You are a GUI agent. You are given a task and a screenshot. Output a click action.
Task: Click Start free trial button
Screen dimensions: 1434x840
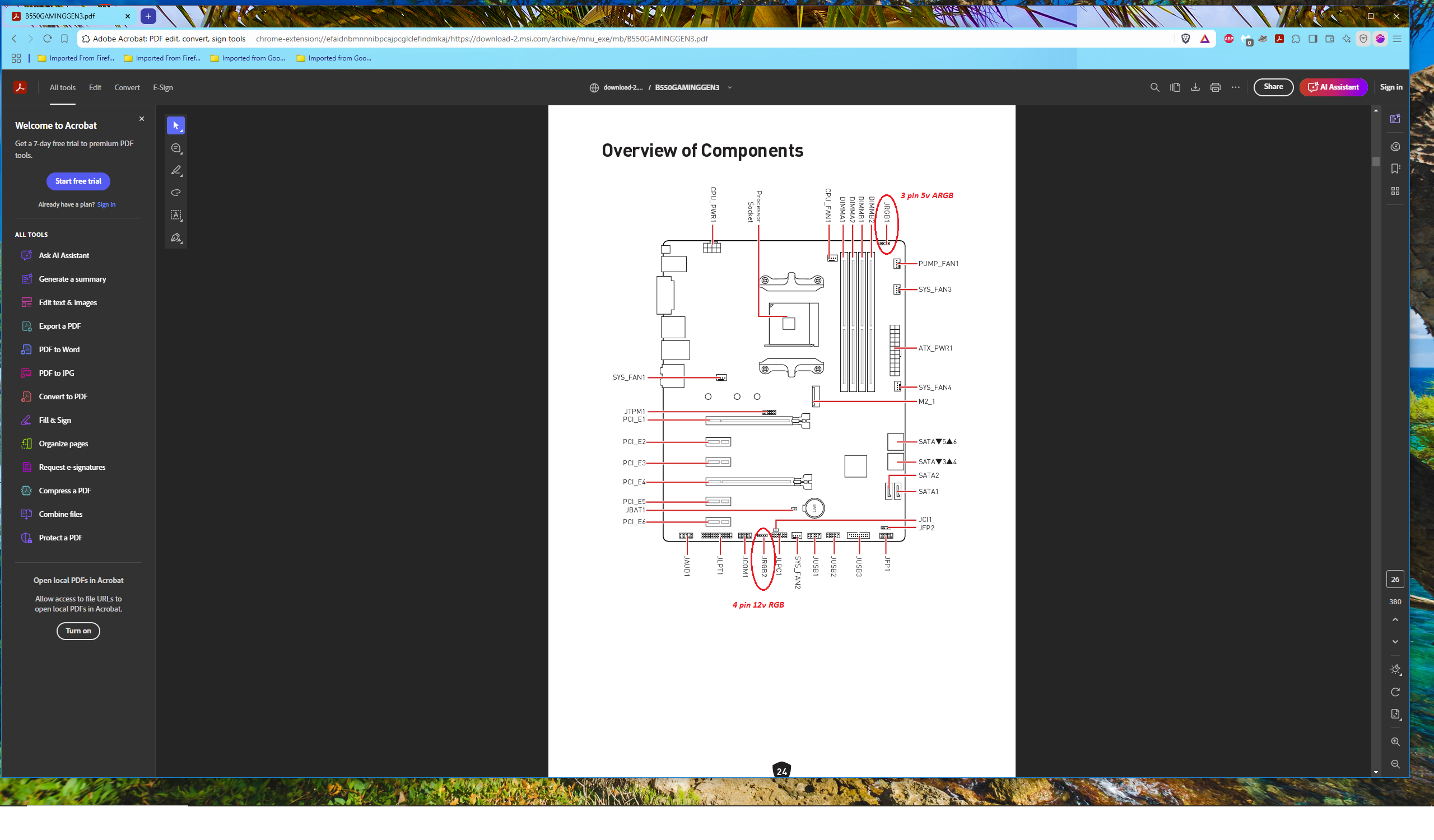[78, 181]
